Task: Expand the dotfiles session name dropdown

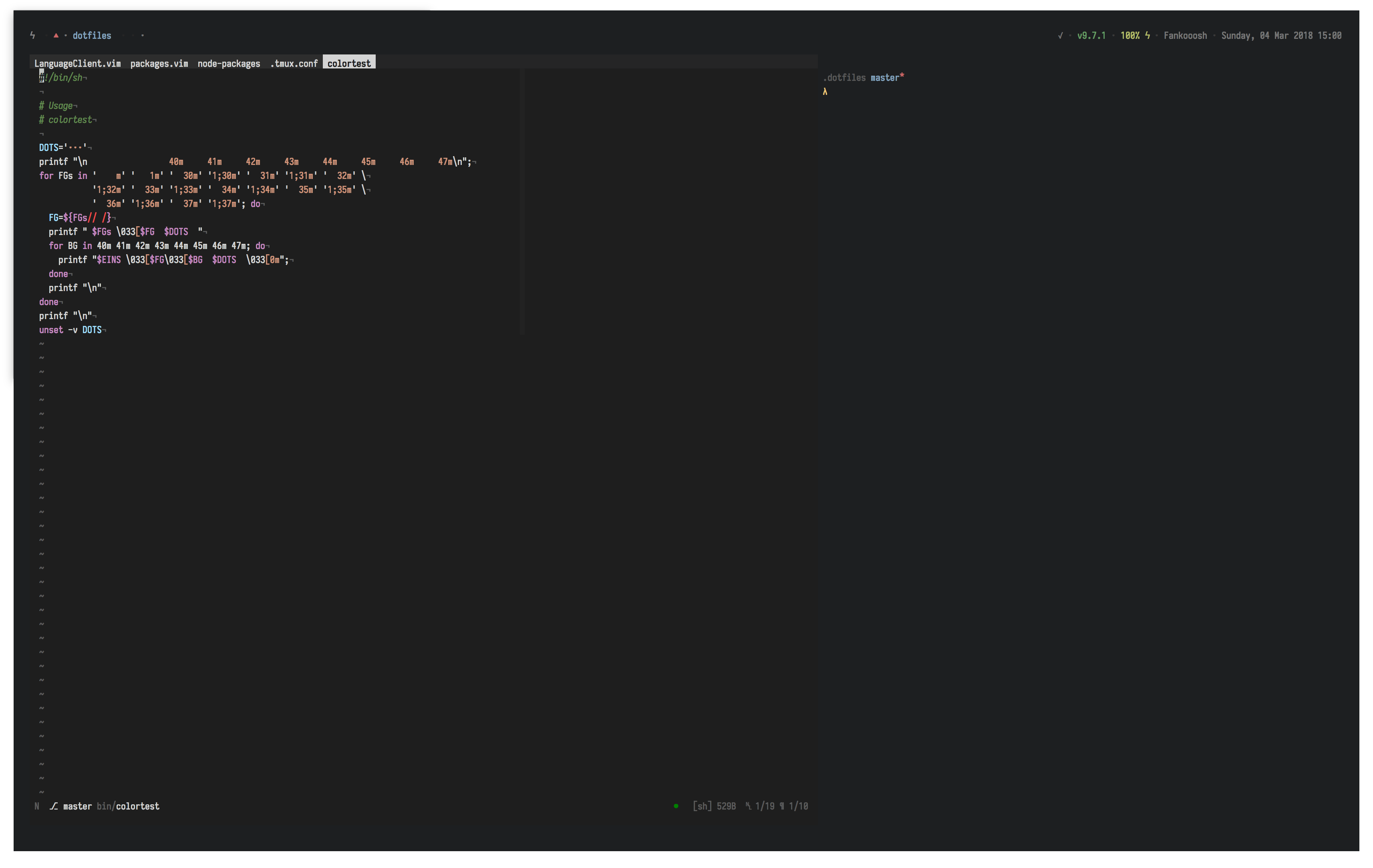Action: click(91, 35)
